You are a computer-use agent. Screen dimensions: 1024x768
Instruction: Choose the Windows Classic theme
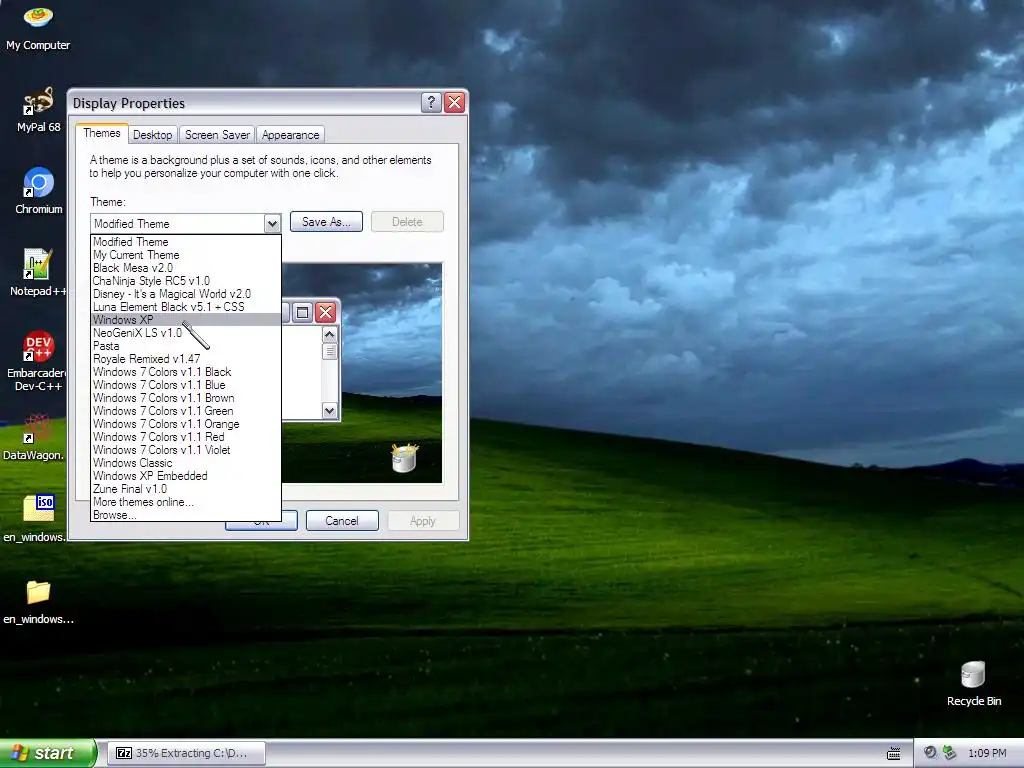tap(186, 463)
